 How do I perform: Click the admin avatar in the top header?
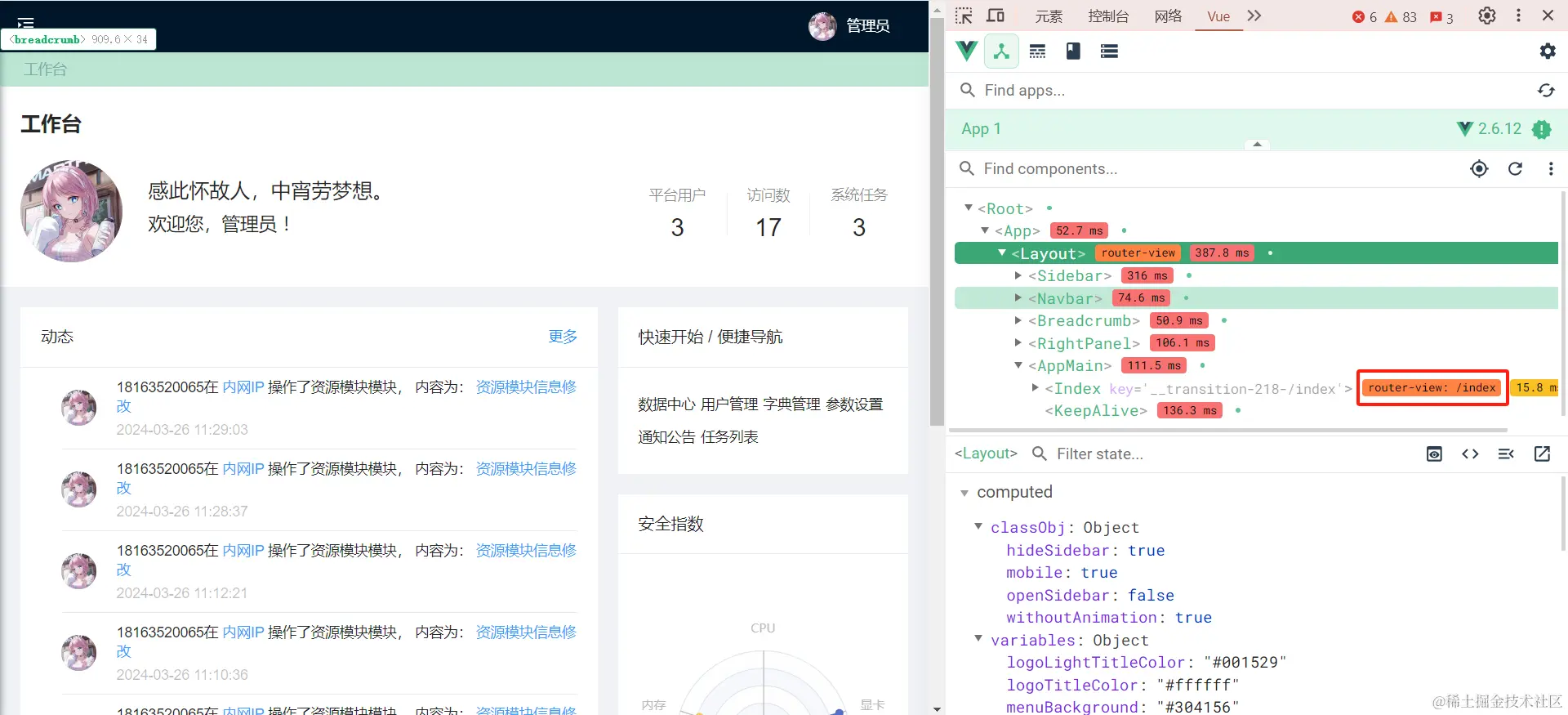coord(823,26)
